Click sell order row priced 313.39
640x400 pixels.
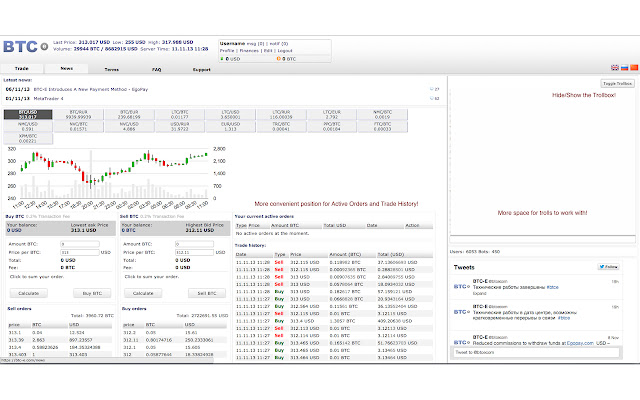pyautogui.click(x=60, y=340)
